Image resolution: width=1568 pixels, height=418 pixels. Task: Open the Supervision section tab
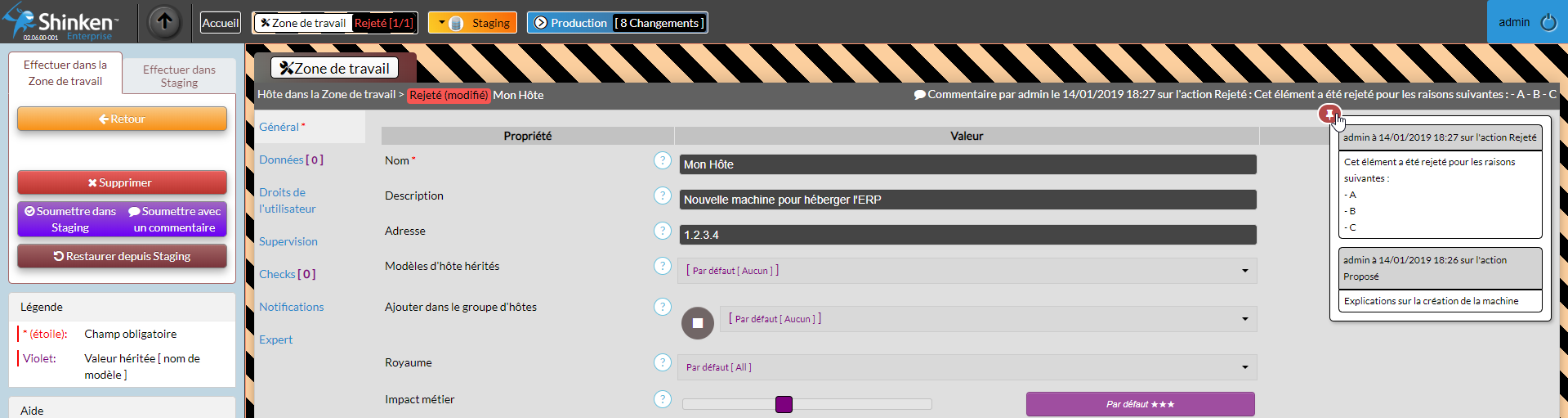[x=288, y=241]
